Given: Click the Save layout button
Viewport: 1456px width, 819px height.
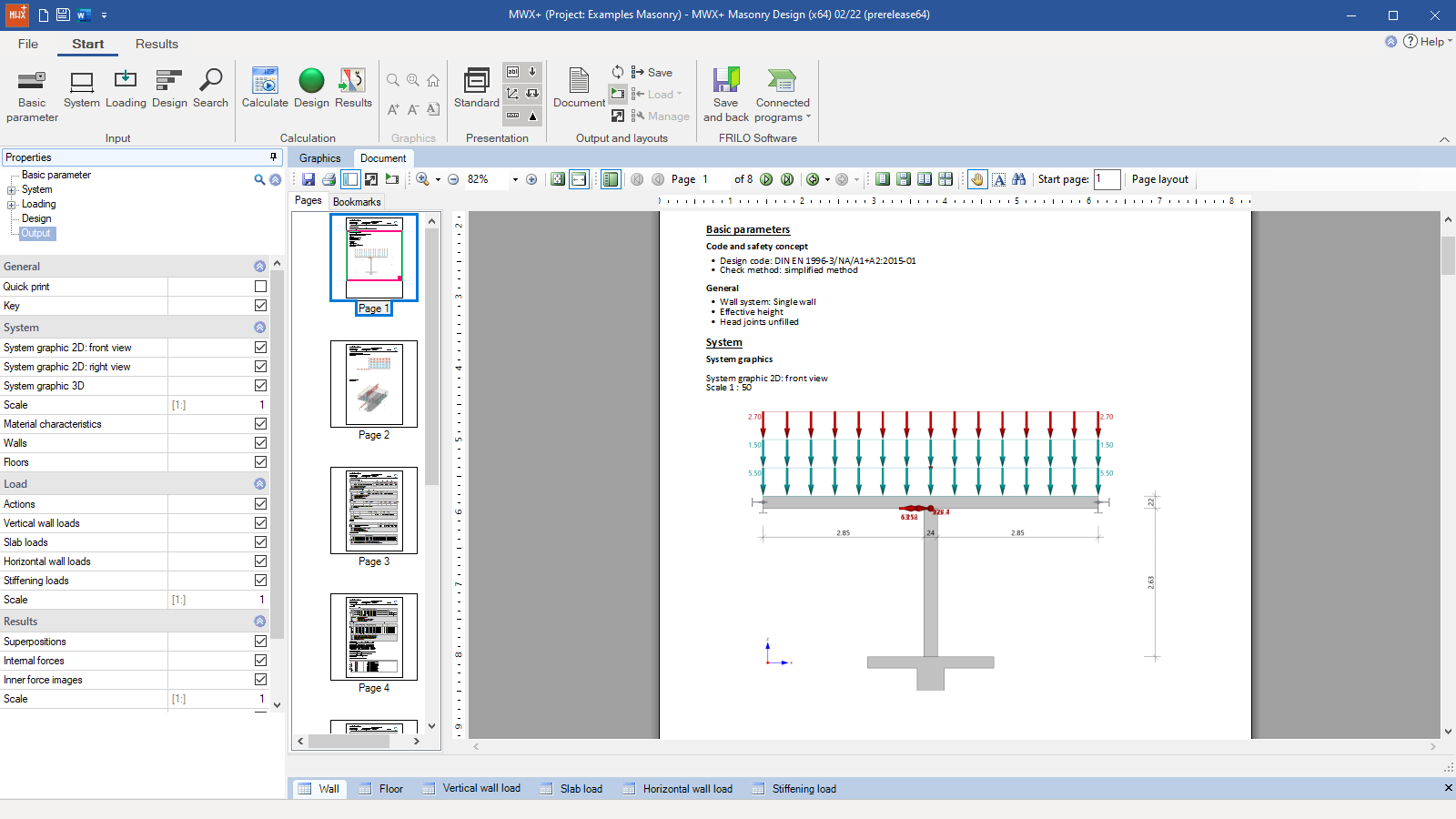Looking at the screenshot, I should (652, 73).
